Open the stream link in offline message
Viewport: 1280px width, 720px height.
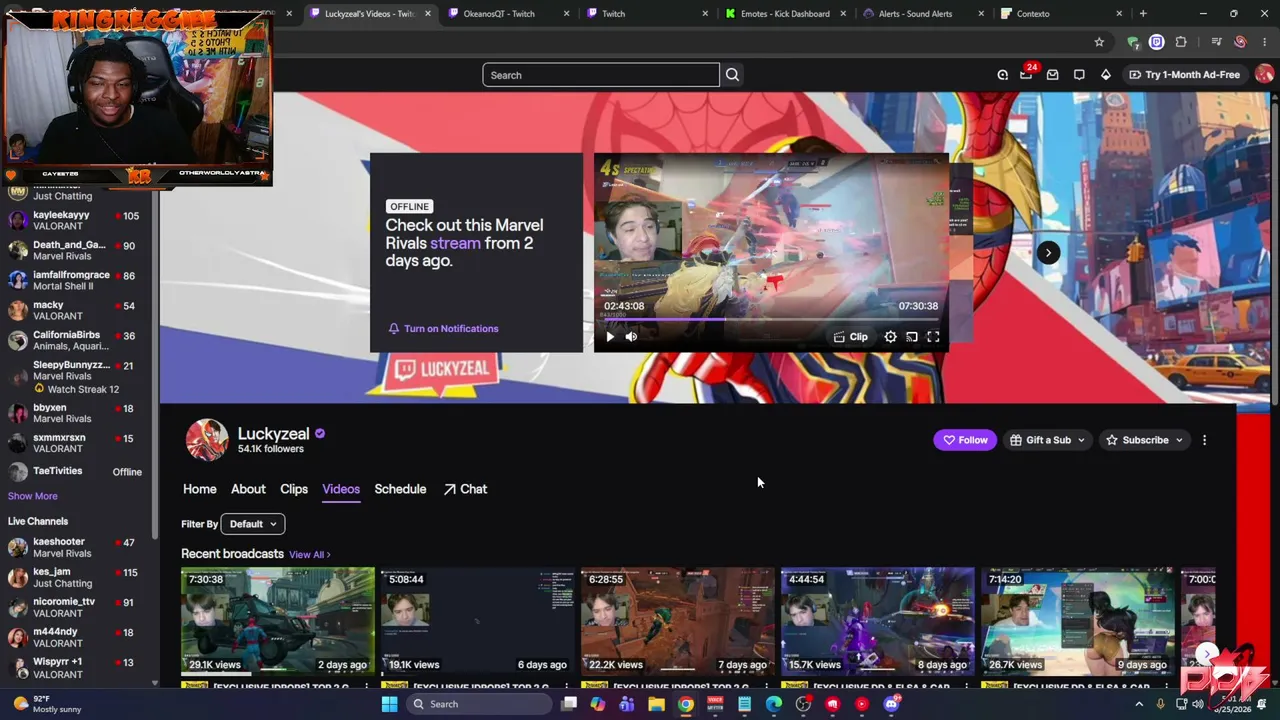coord(455,243)
